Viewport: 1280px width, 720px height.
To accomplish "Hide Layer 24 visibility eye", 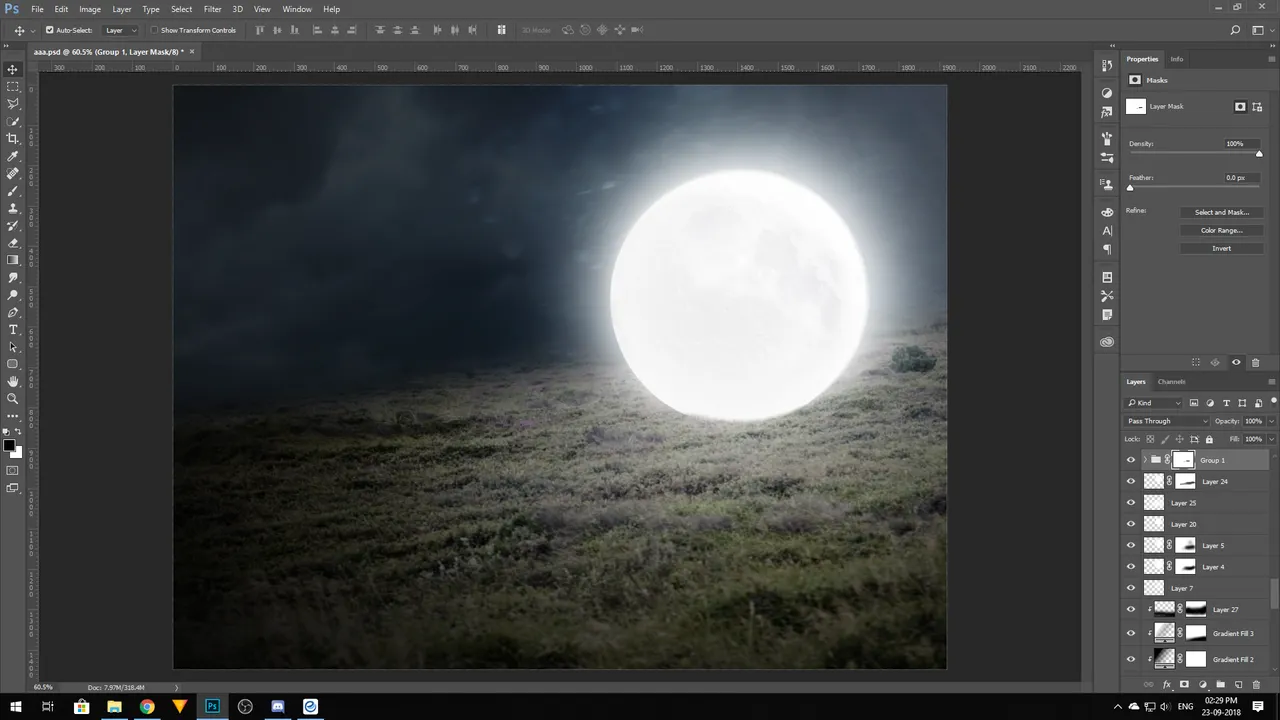I will pyautogui.click(x=1131, y=481).
